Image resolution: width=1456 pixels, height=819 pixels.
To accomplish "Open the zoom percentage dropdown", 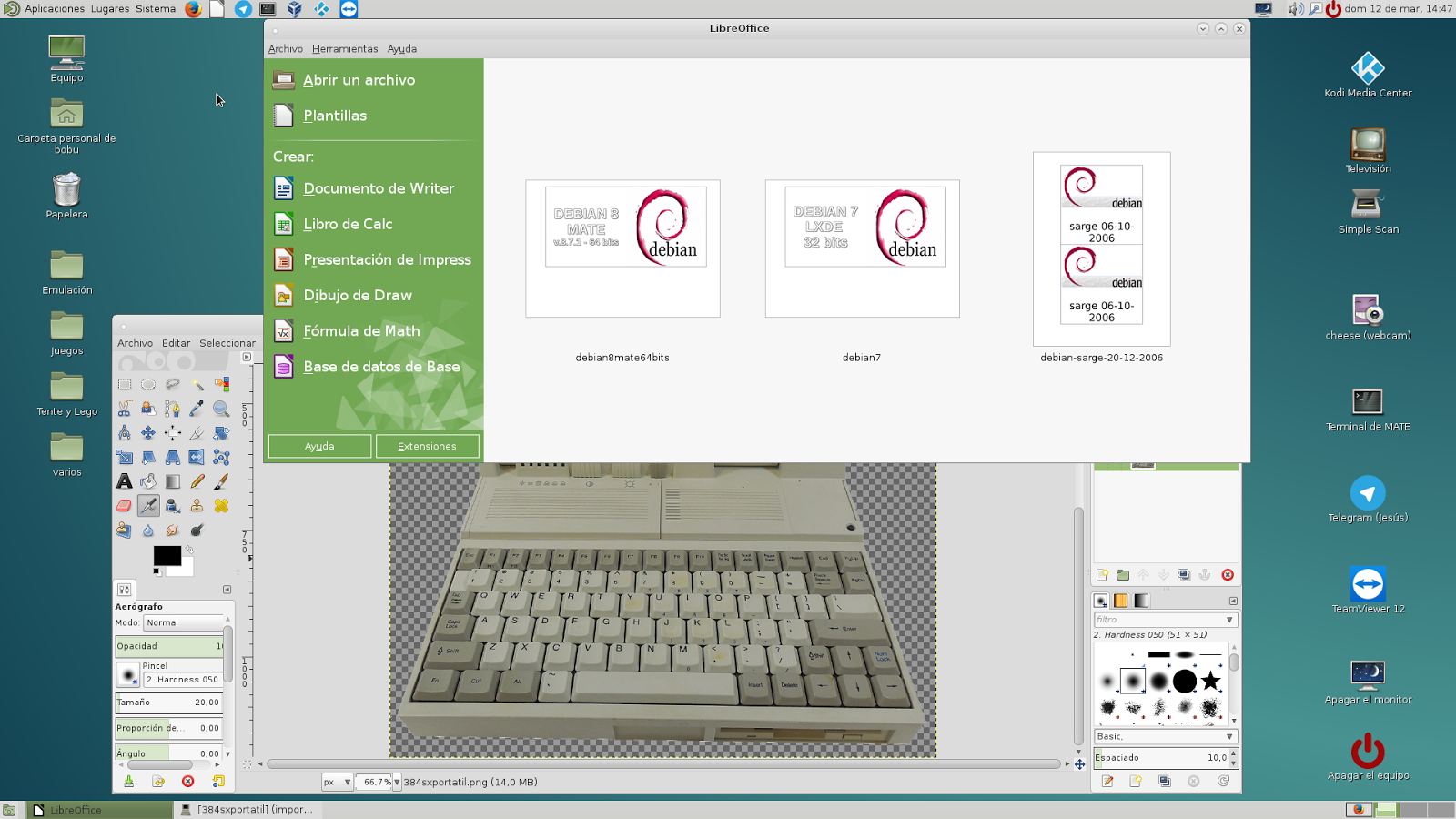I will [397, 782].
